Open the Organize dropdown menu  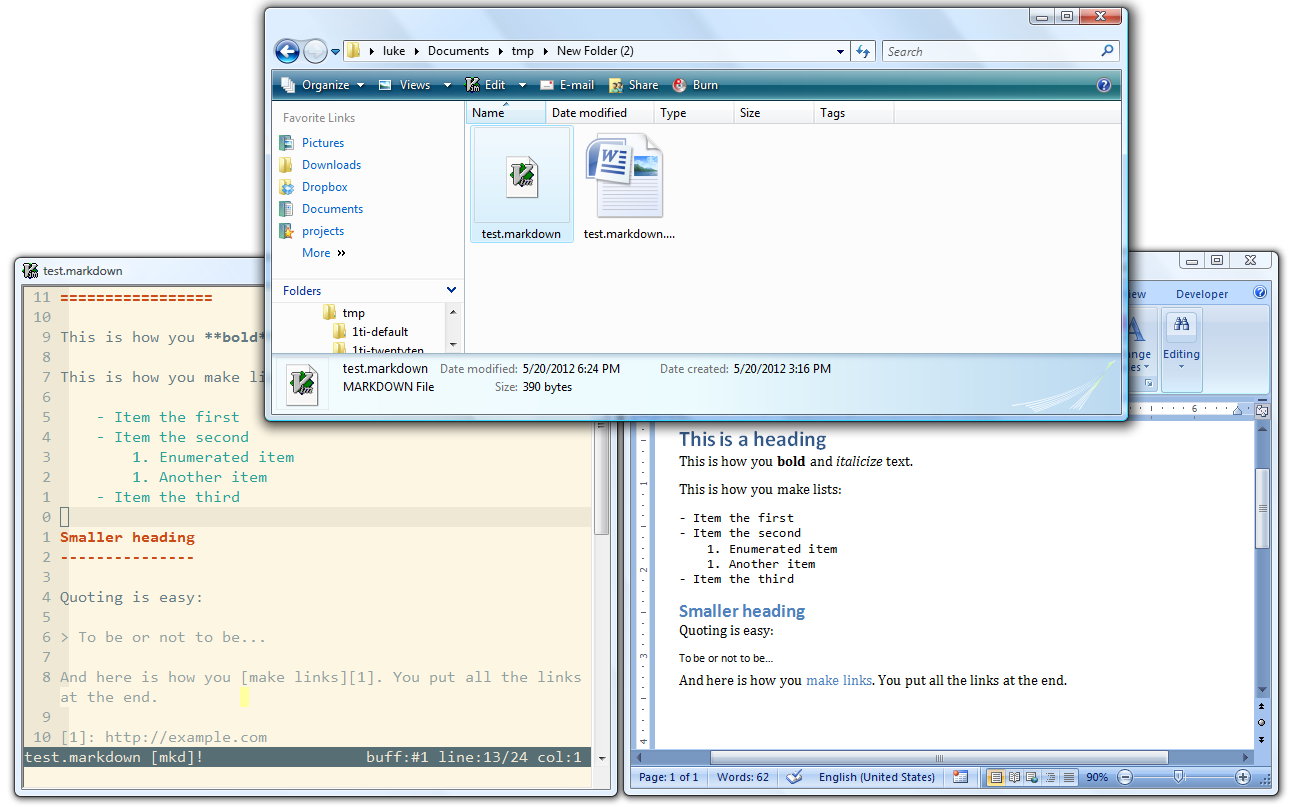pos(324,85)
